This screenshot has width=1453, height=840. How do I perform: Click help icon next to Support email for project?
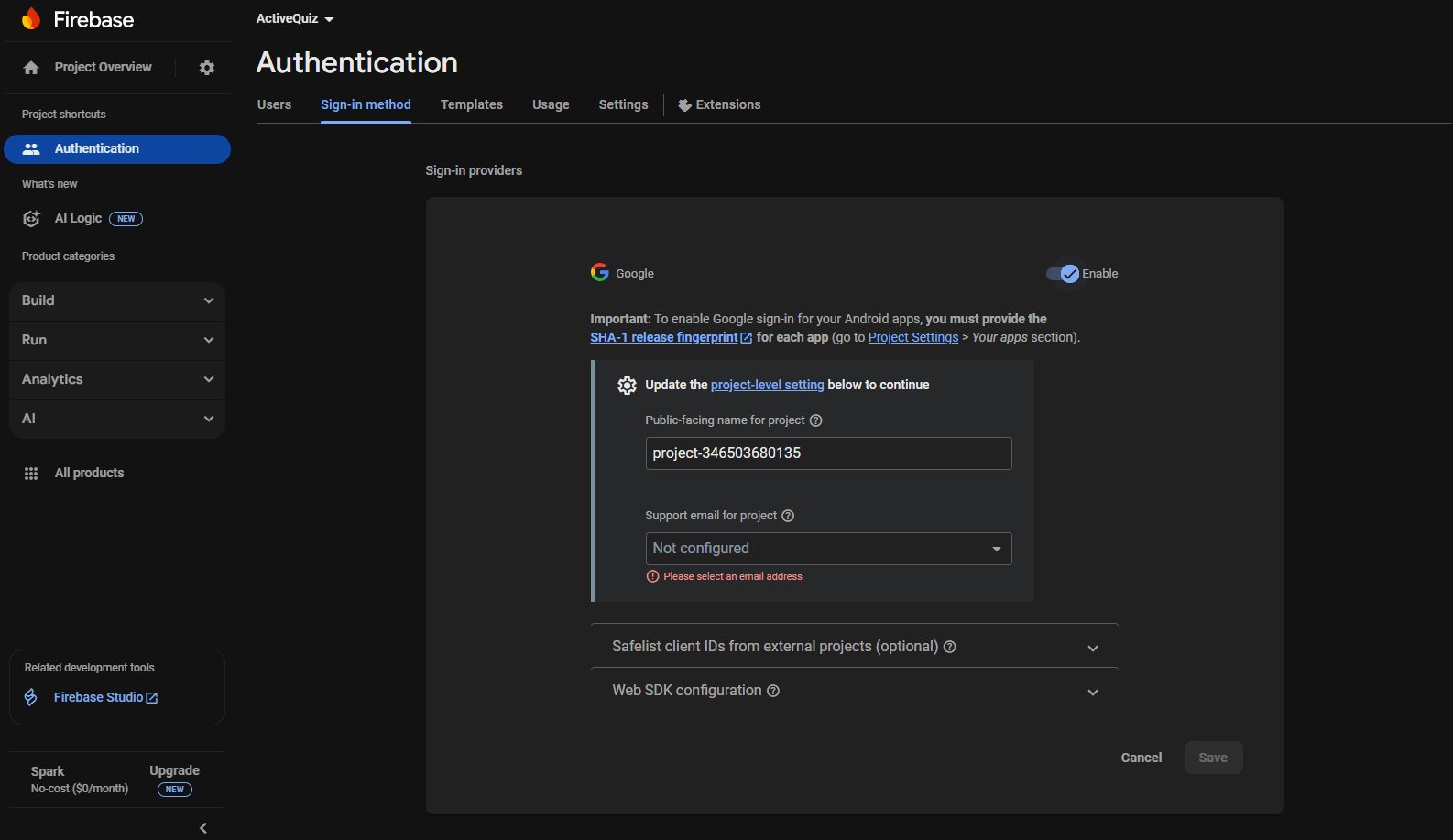click(x=788, y=516)
